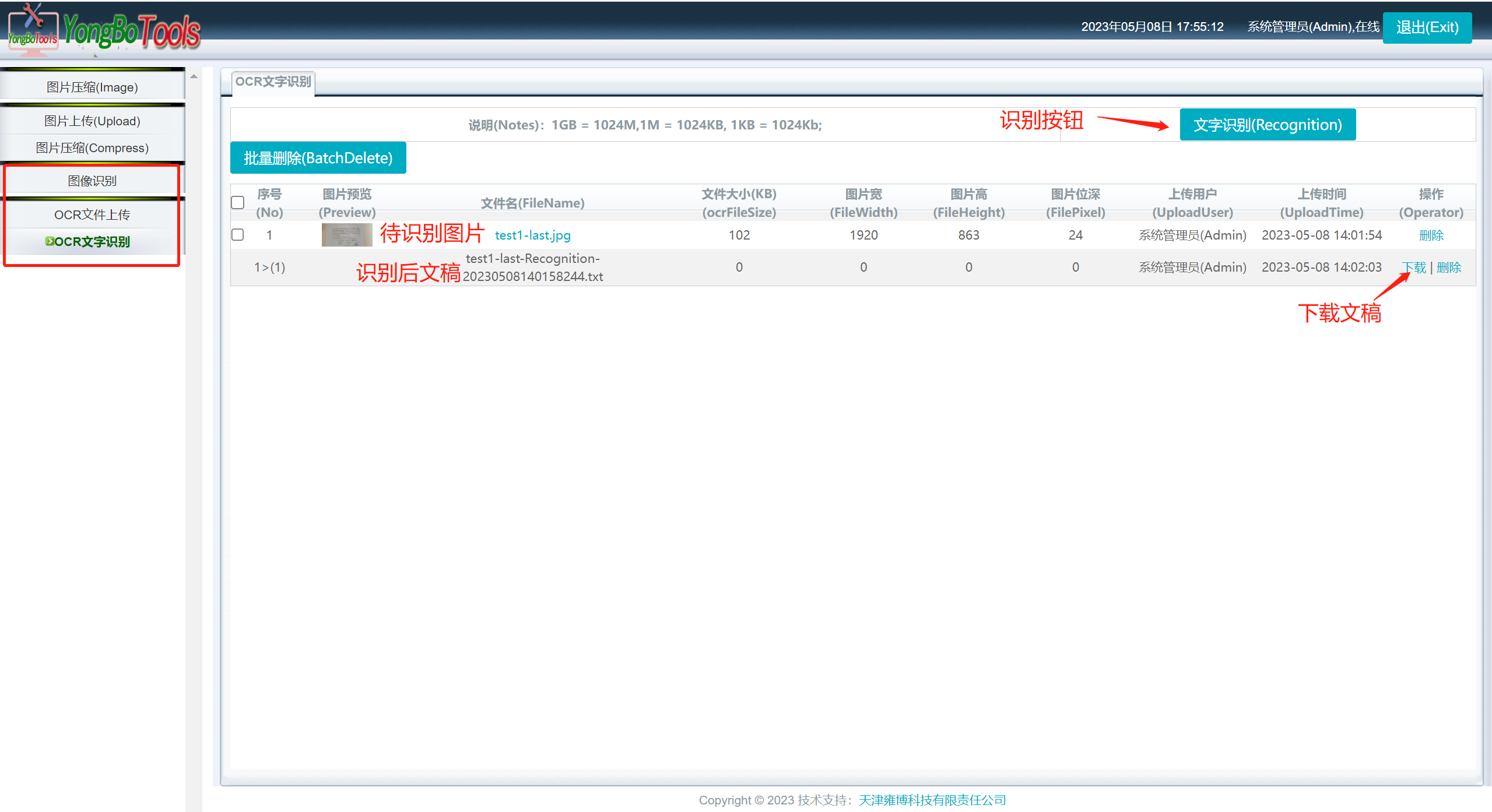Toggle the select-all checkbox in table header

(x=238, y=203)
